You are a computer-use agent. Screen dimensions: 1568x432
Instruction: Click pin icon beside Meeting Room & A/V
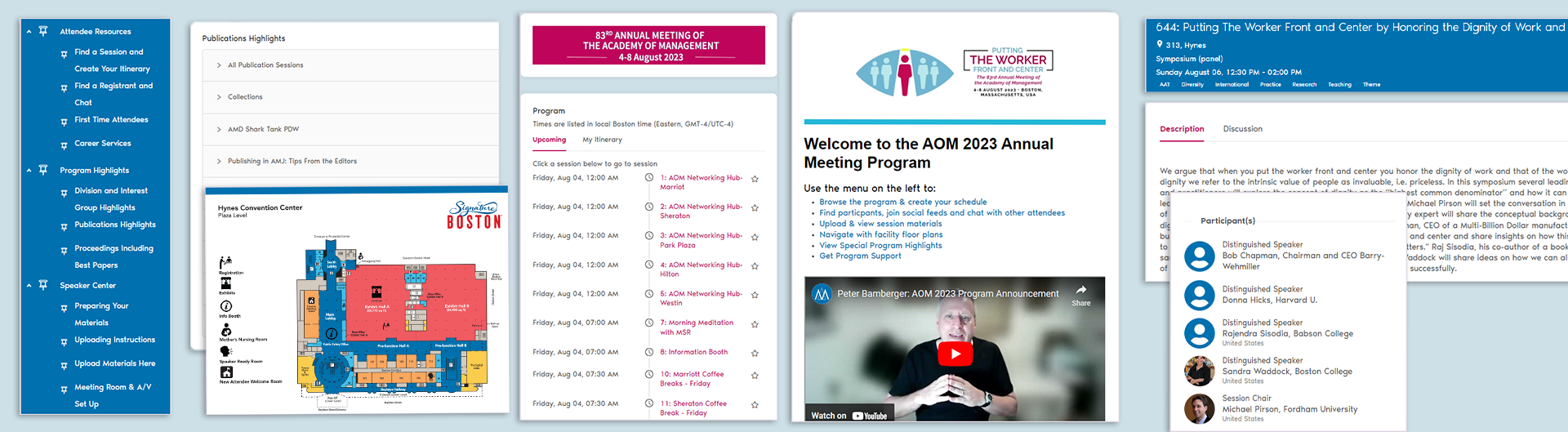pyautogui.click(x=65, y=390)
